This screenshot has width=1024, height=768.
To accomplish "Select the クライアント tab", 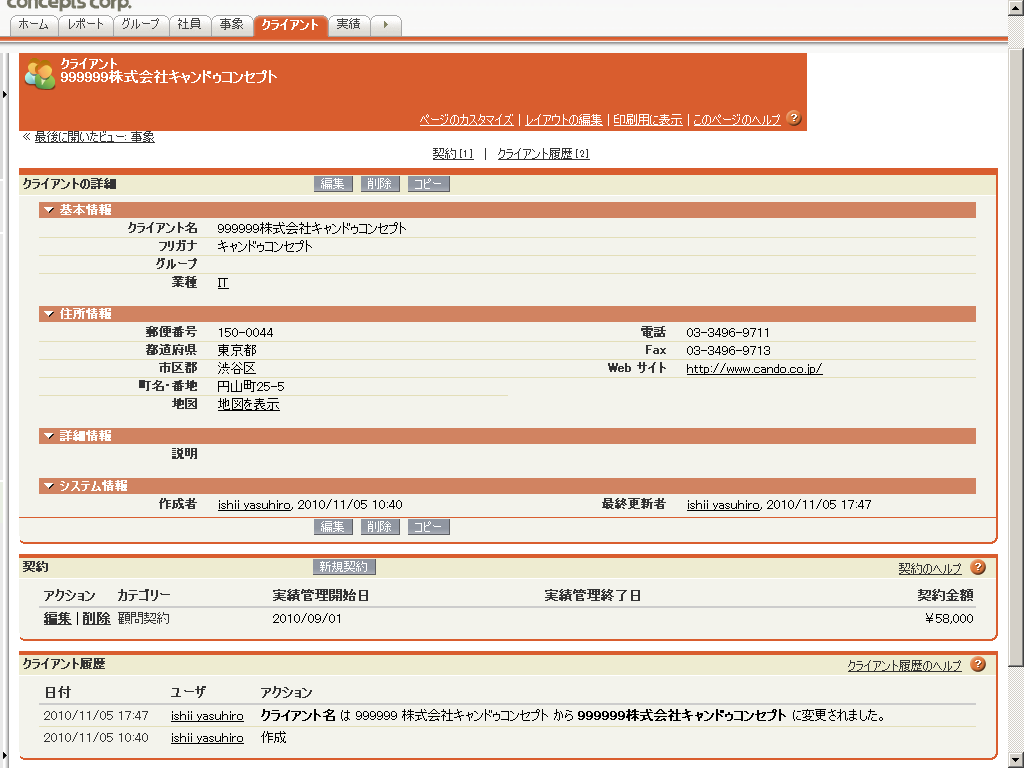I will (290, 25).
